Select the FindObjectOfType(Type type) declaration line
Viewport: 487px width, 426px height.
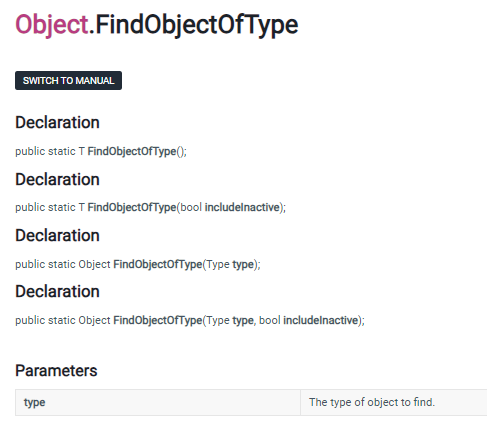tap(138, 264)
